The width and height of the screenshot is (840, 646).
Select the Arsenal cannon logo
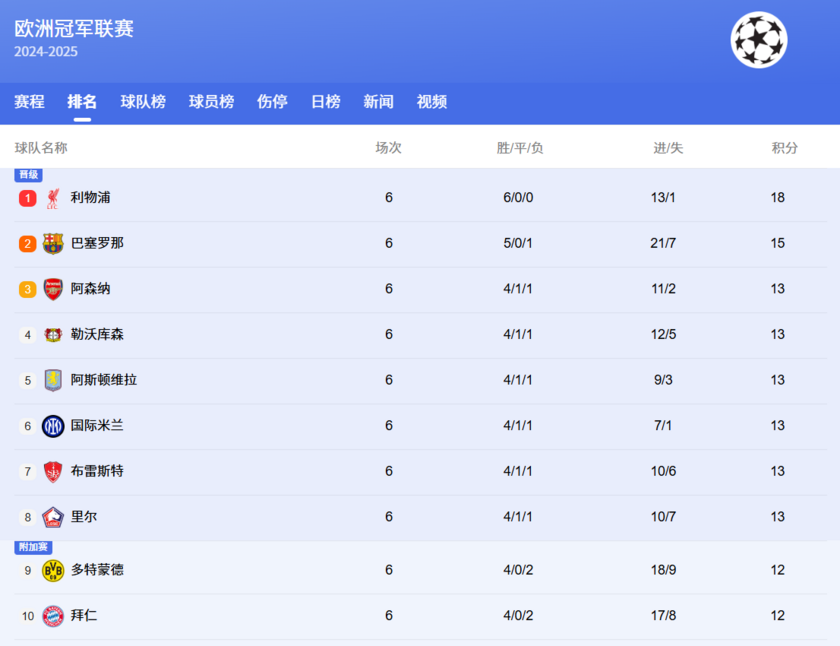click(51, 289)
